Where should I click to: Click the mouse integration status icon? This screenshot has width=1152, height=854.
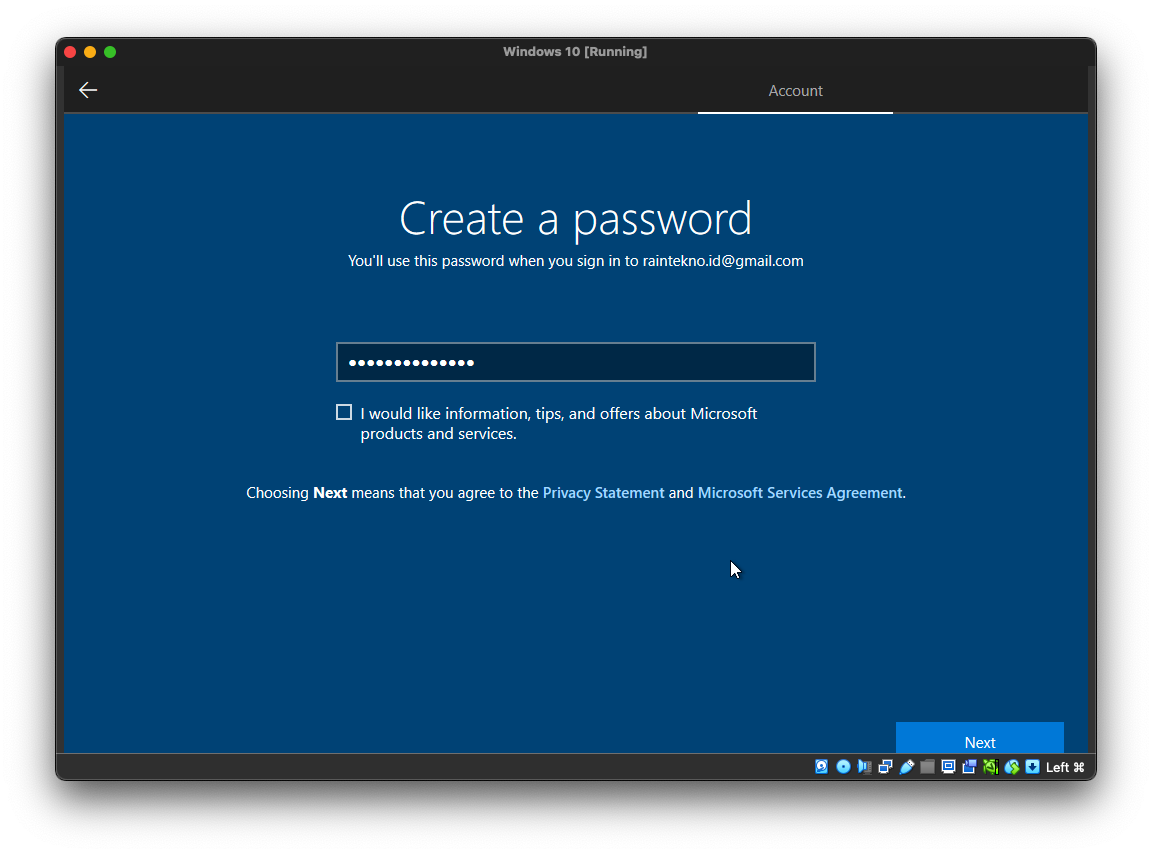pos(1012,767)
